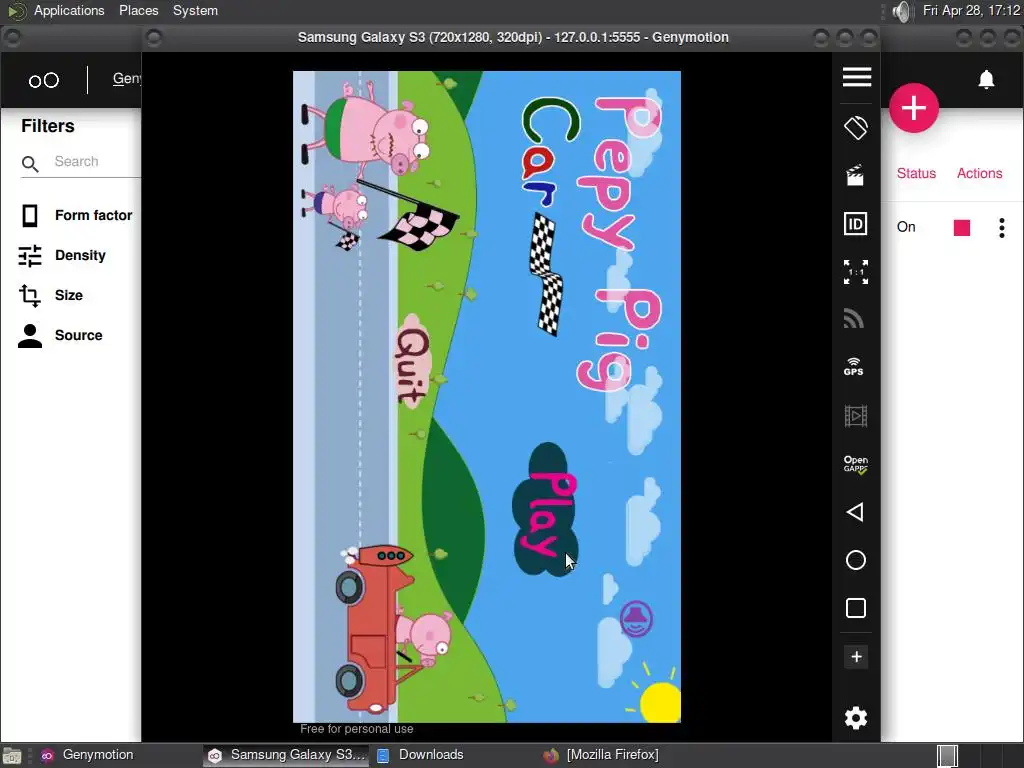
Task: Expand the Source filter
Action: 60,335
